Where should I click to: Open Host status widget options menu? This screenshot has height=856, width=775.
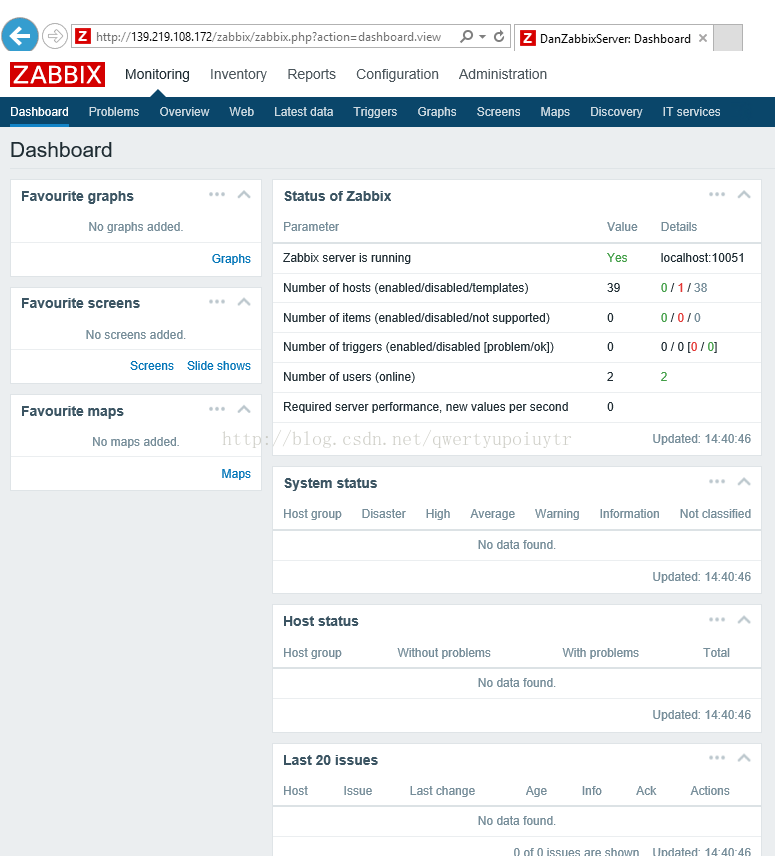tap(717, 620)
